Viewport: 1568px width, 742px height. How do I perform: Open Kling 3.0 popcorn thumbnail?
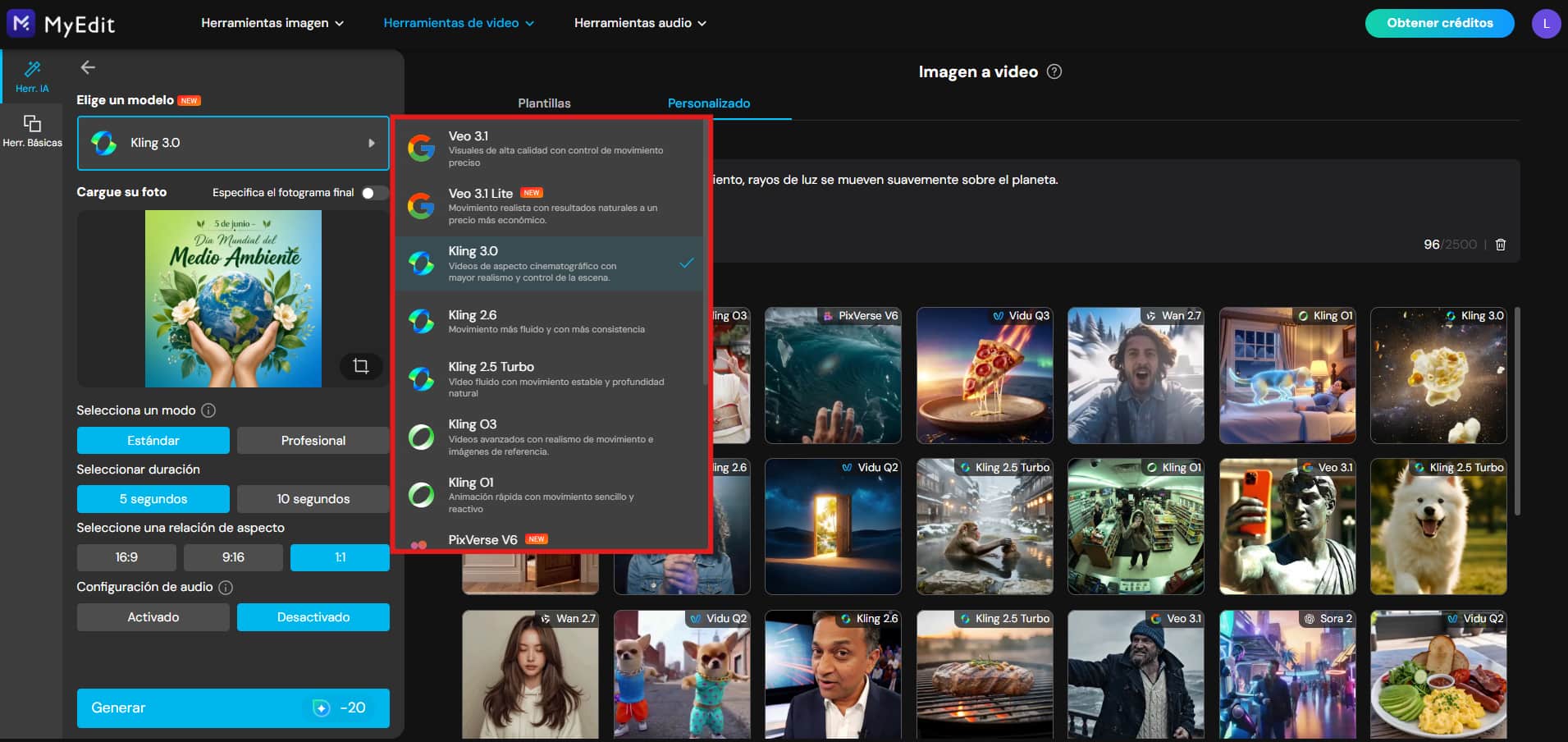click(1438, 376)
